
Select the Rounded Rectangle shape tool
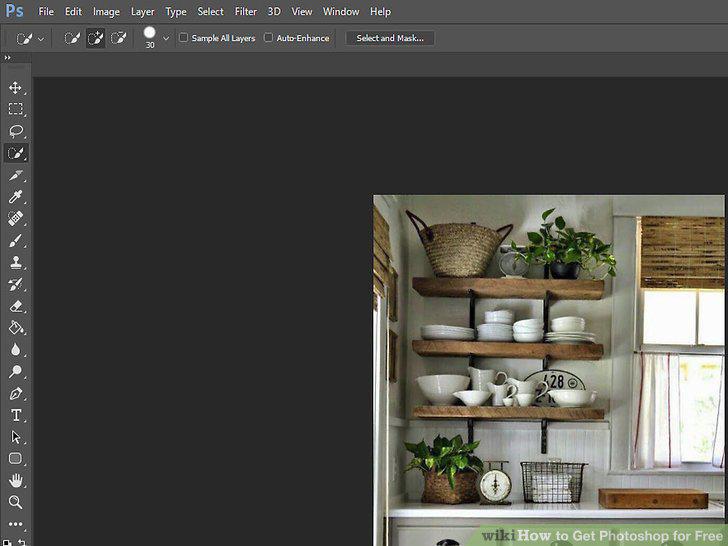tap(15, 459)
